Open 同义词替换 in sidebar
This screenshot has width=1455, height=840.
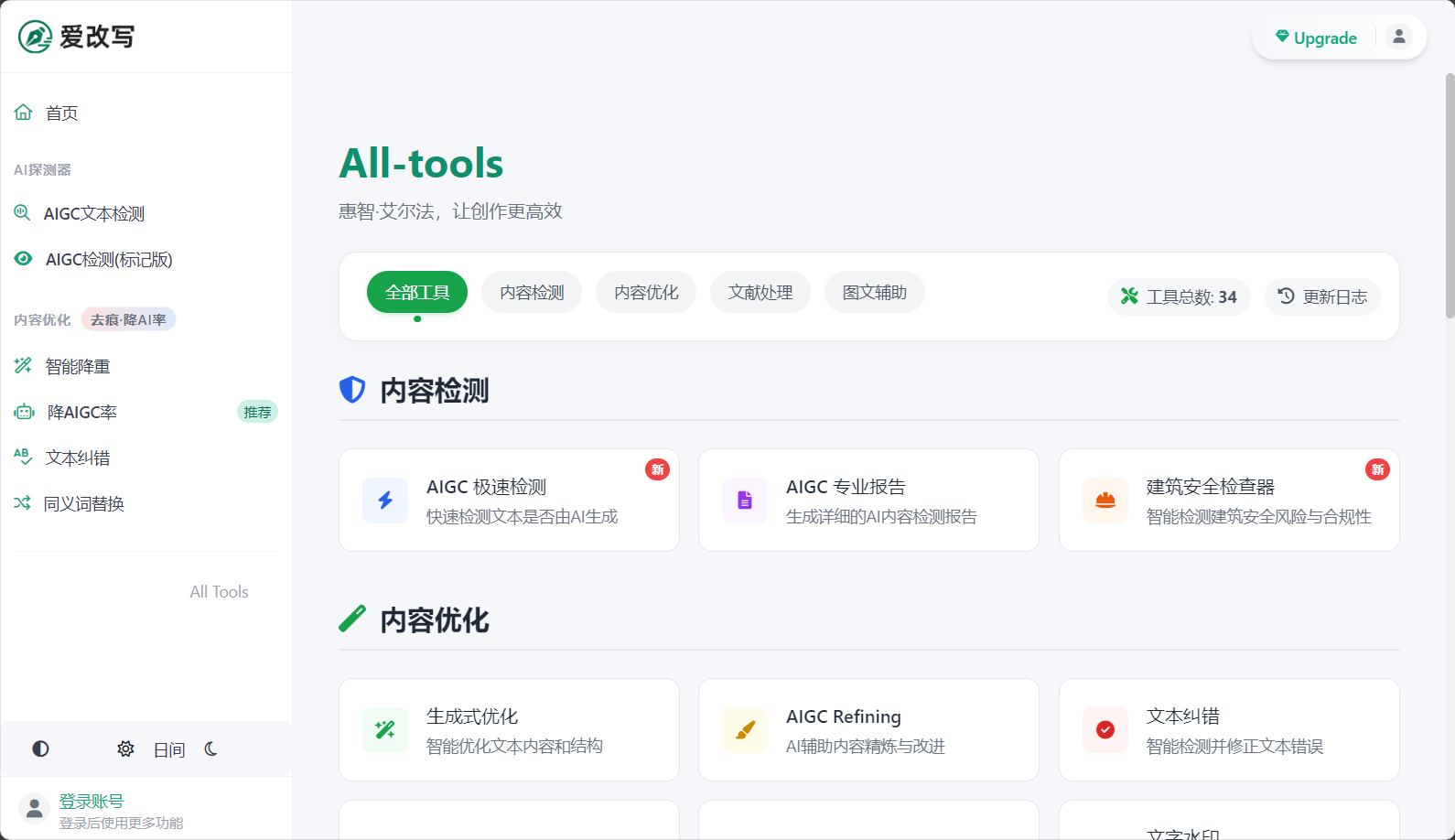146,503
